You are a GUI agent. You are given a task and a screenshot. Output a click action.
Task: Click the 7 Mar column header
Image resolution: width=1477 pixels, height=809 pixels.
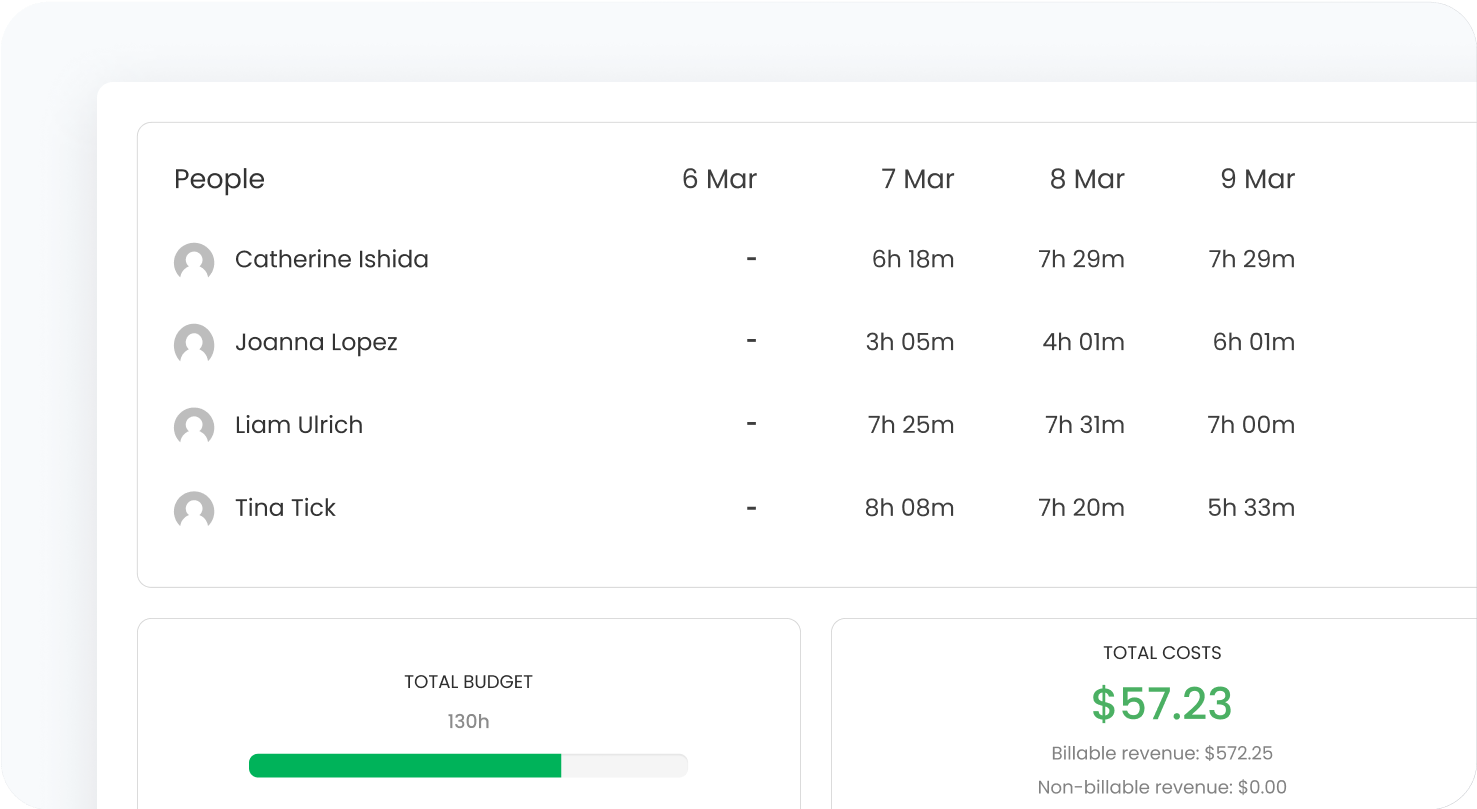click(x=917, y=179)
